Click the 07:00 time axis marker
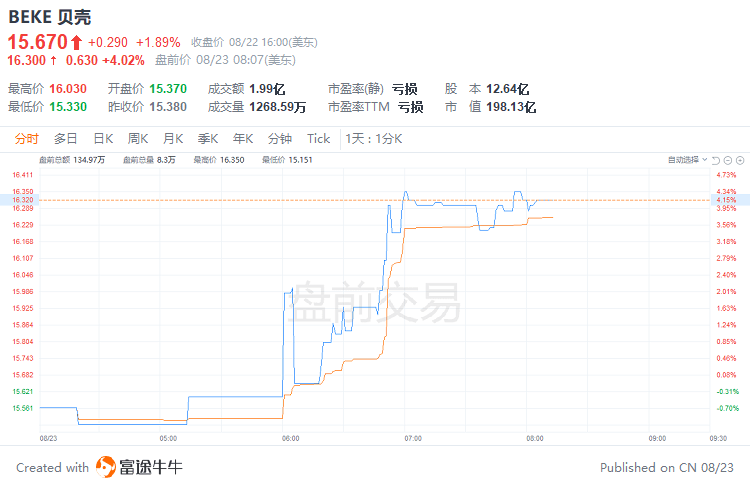Viewport: 750px width, 488px height. coord(413,438)
